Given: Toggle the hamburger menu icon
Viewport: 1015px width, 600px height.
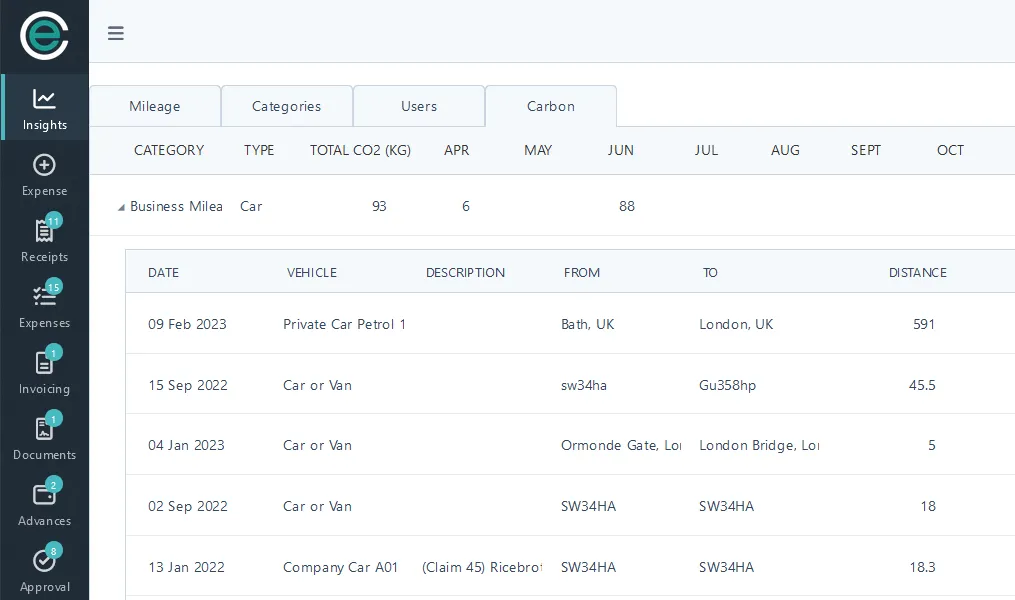Looking at the screenshot, I should coord(116,33).
